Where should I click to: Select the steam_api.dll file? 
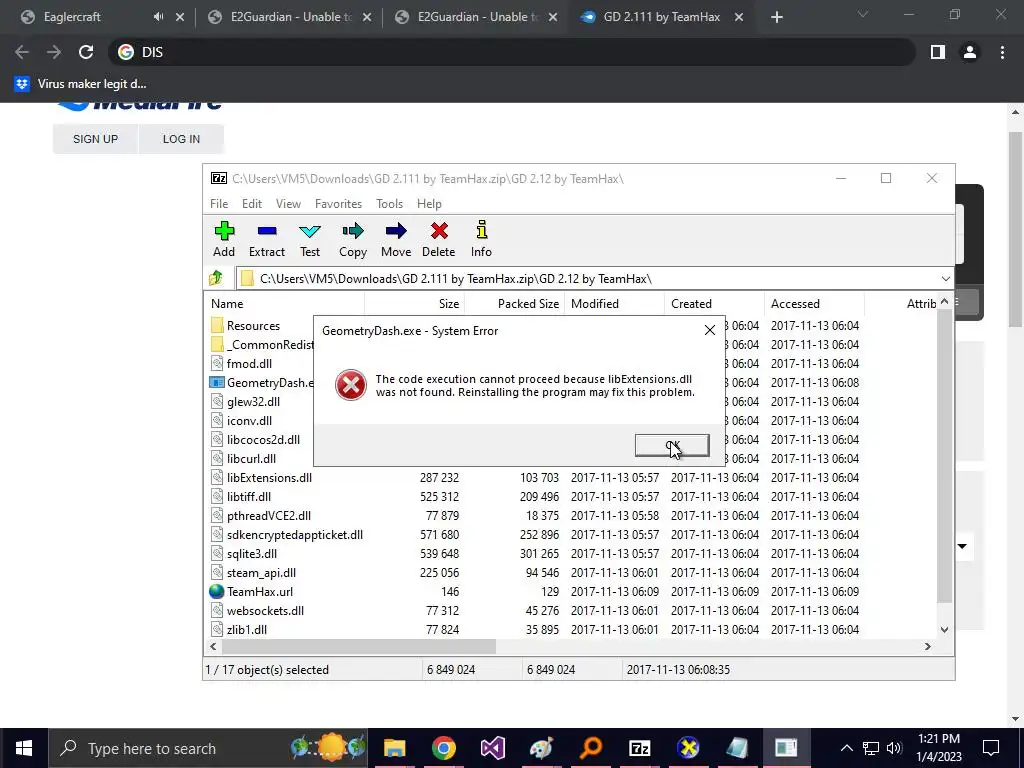(x=261, y=573)
